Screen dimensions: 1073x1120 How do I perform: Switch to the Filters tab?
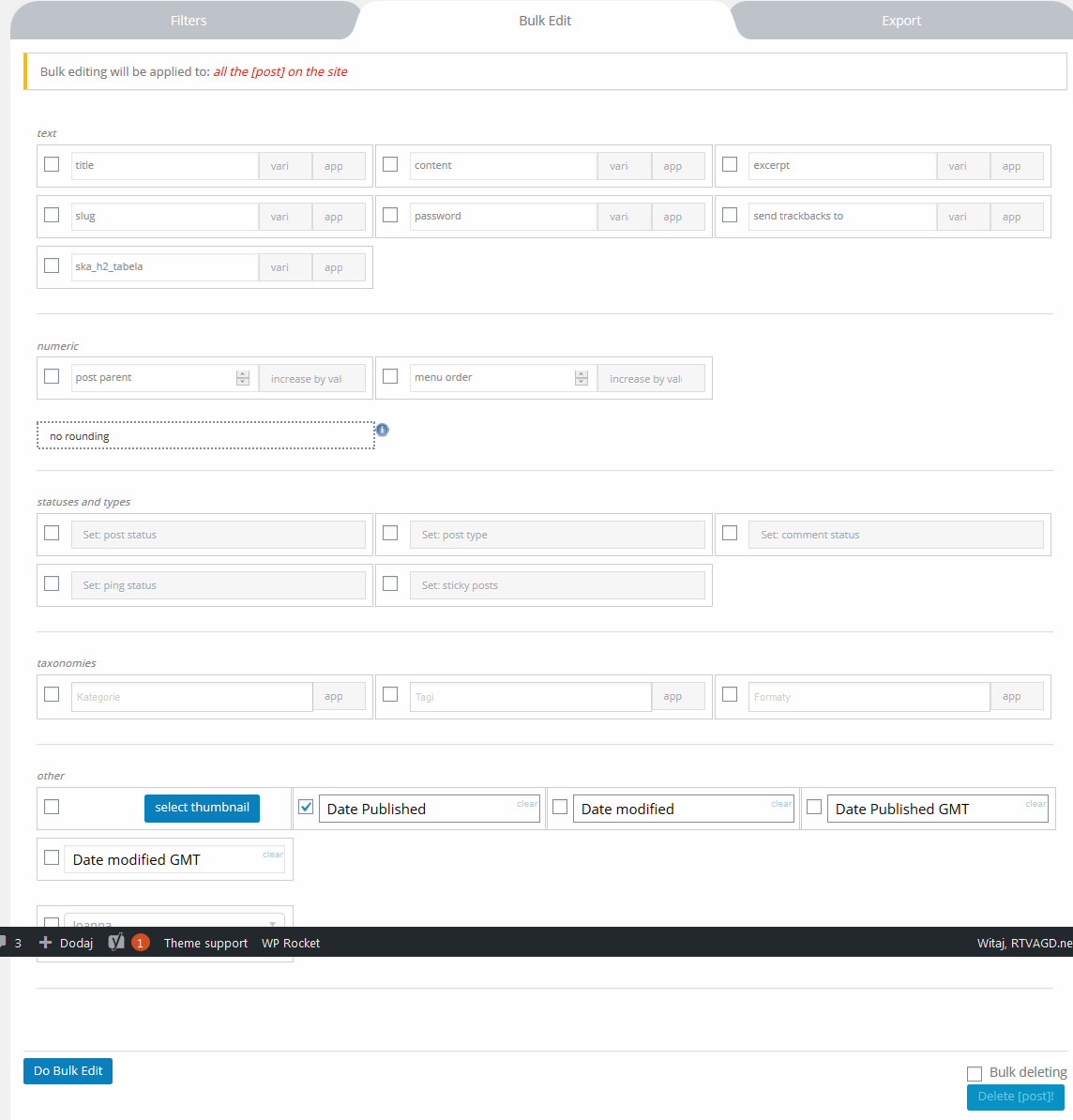tap(189, 21)
